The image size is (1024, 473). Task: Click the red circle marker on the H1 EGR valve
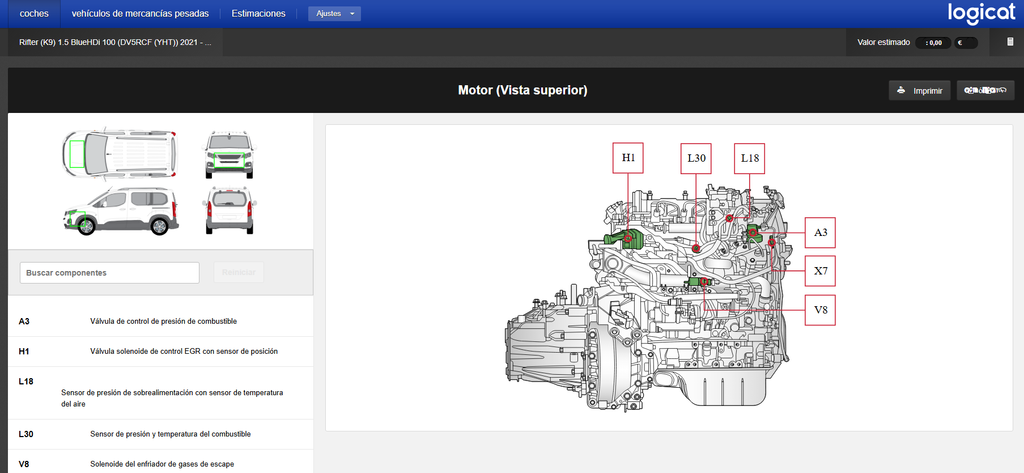click(628, 238)
